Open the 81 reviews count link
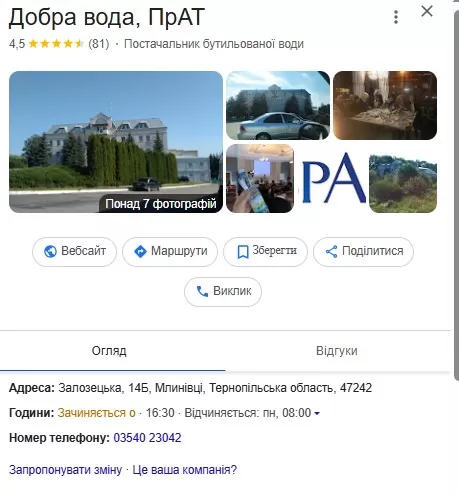459x494 pixels. (99, 44)
